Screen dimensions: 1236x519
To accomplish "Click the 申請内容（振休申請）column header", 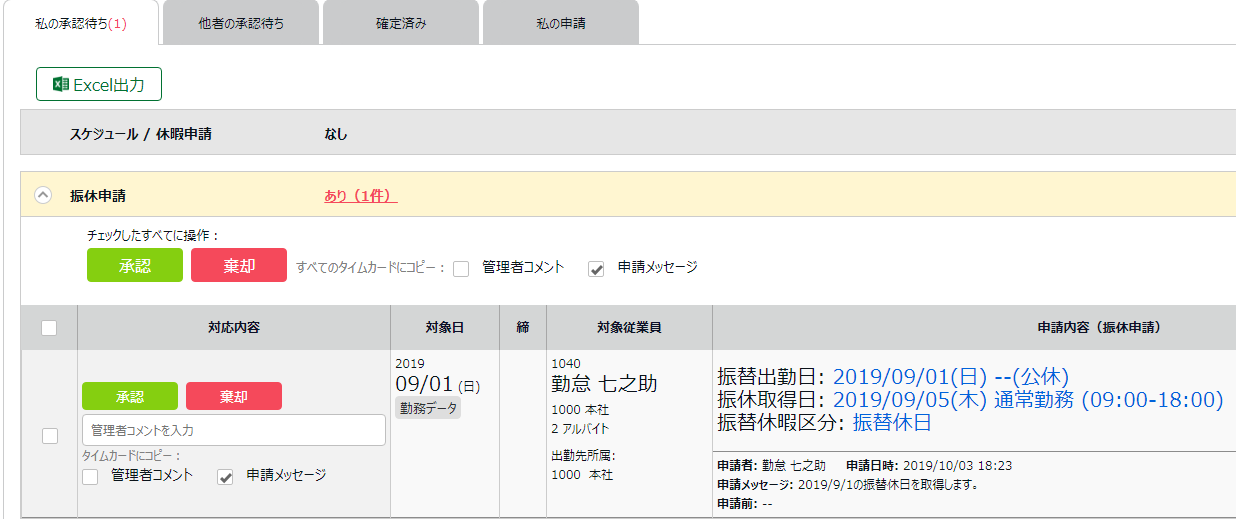I will 974,327.
